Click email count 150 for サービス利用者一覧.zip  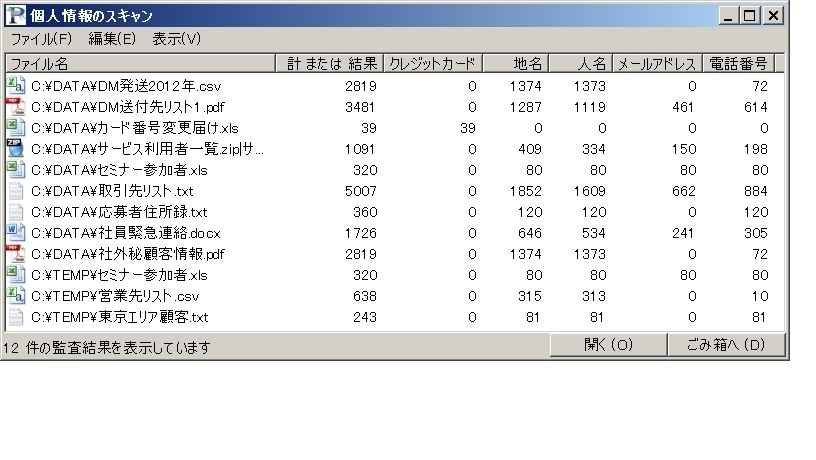[683, 149]
